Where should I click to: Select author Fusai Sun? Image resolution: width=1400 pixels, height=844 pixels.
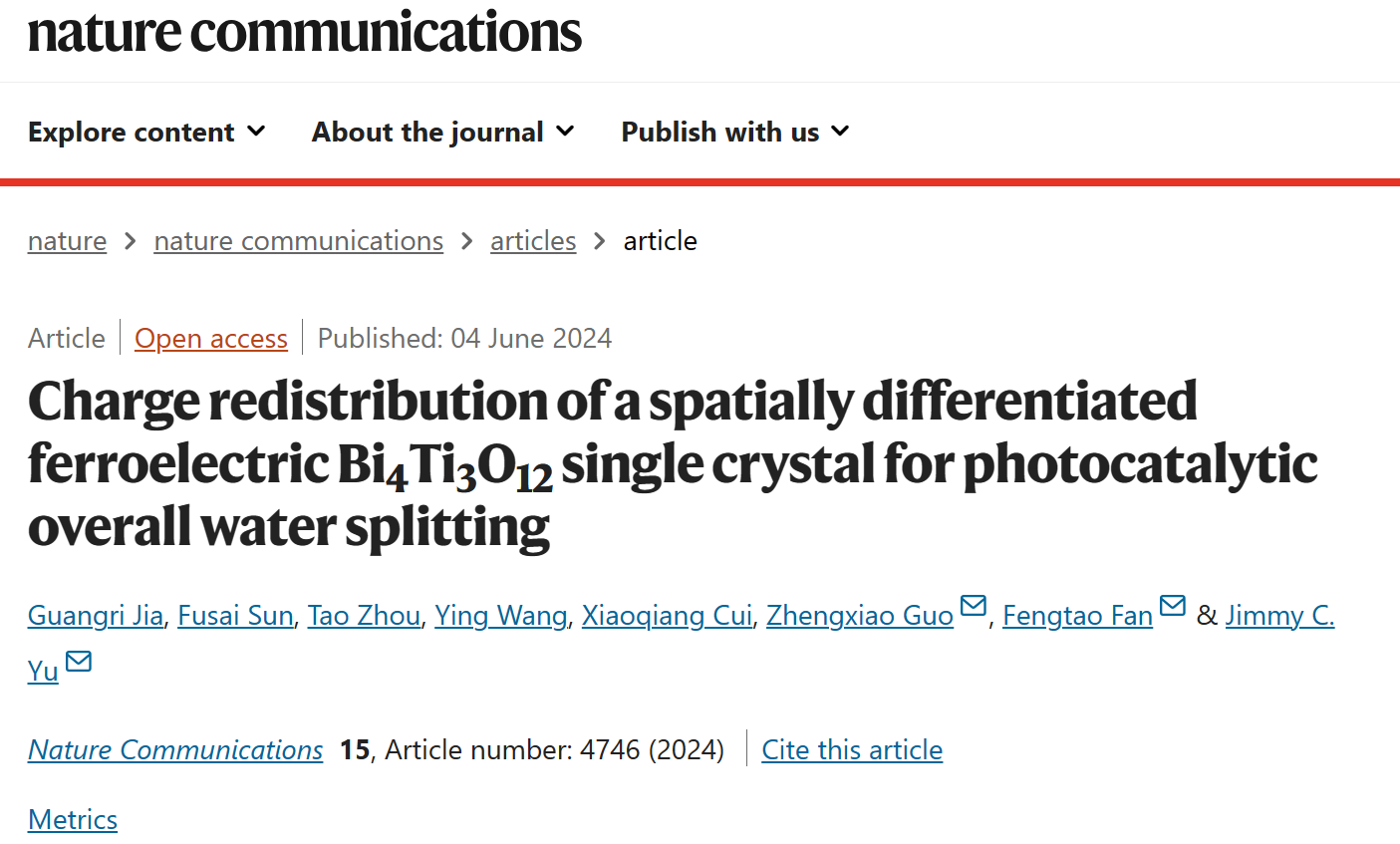[x=235, y=616]
